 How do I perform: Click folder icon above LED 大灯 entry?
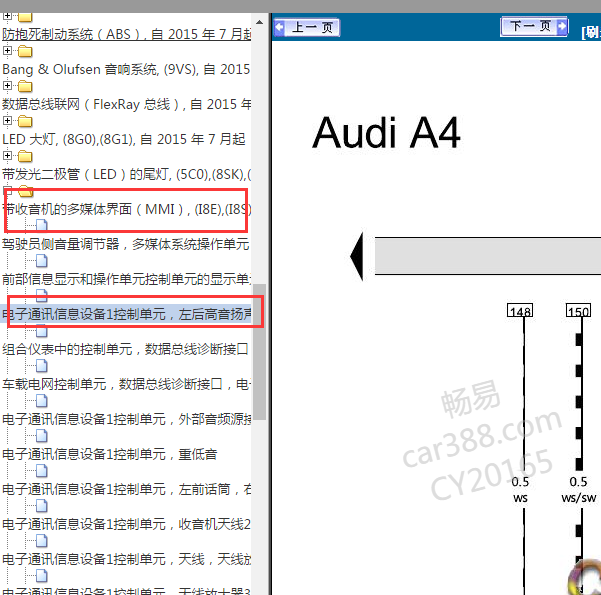pos(25,121)
